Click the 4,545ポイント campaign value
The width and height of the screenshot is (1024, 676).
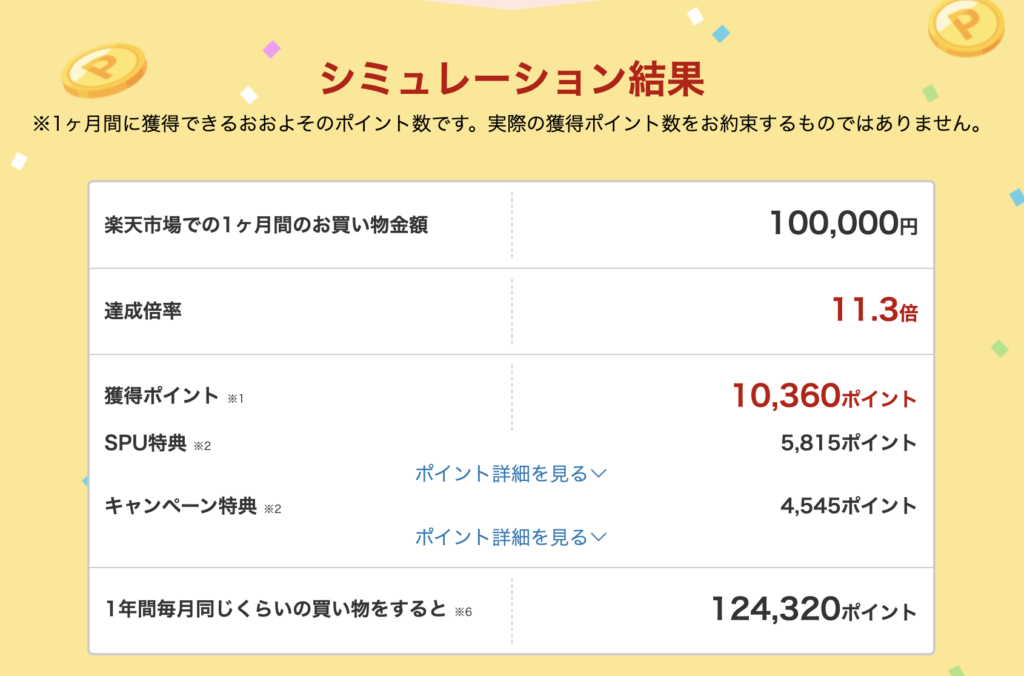click(849, 506)
